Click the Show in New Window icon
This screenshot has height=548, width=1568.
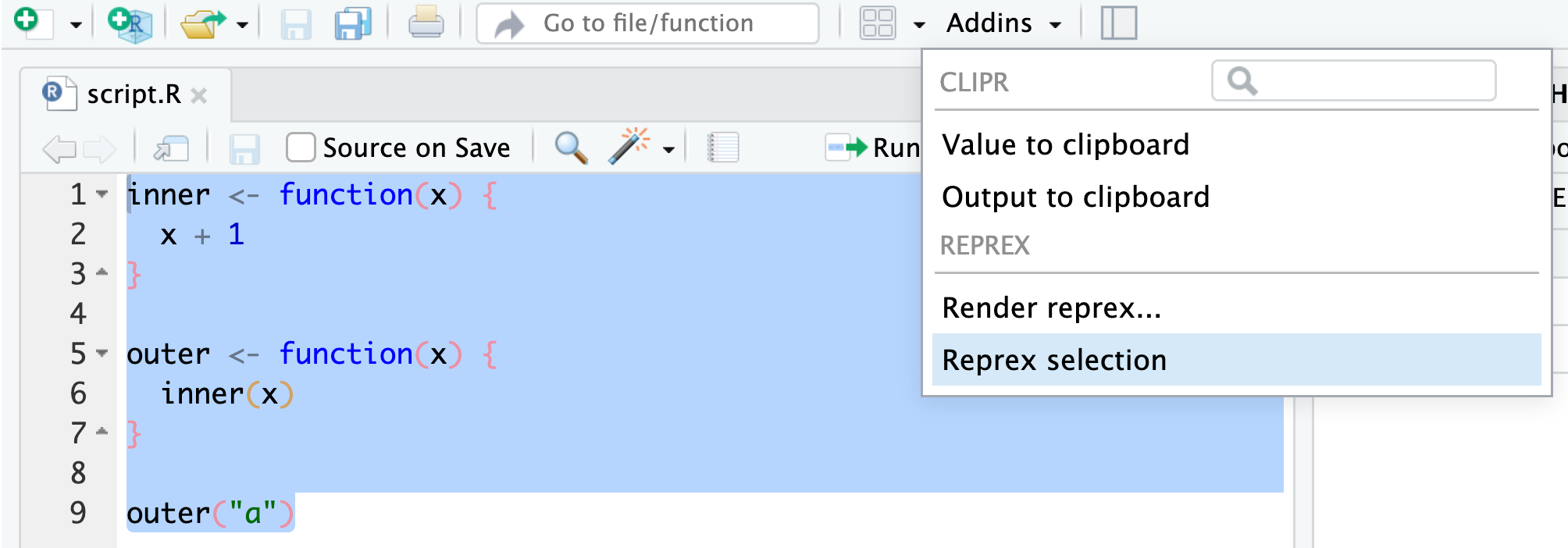(x=171, y=148)
